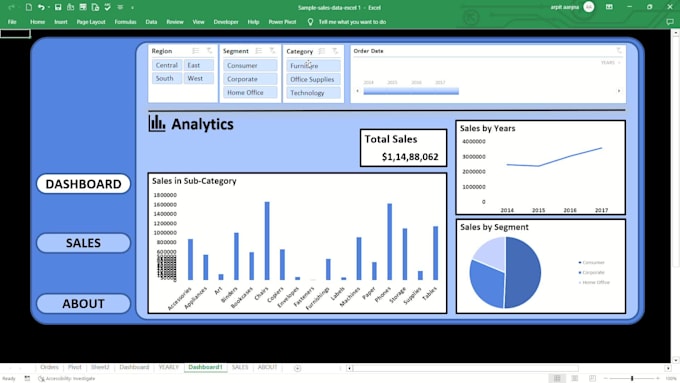Viewport: 680px width, 383px height.
Task: Toggle the West region filter
Action: 199,79
